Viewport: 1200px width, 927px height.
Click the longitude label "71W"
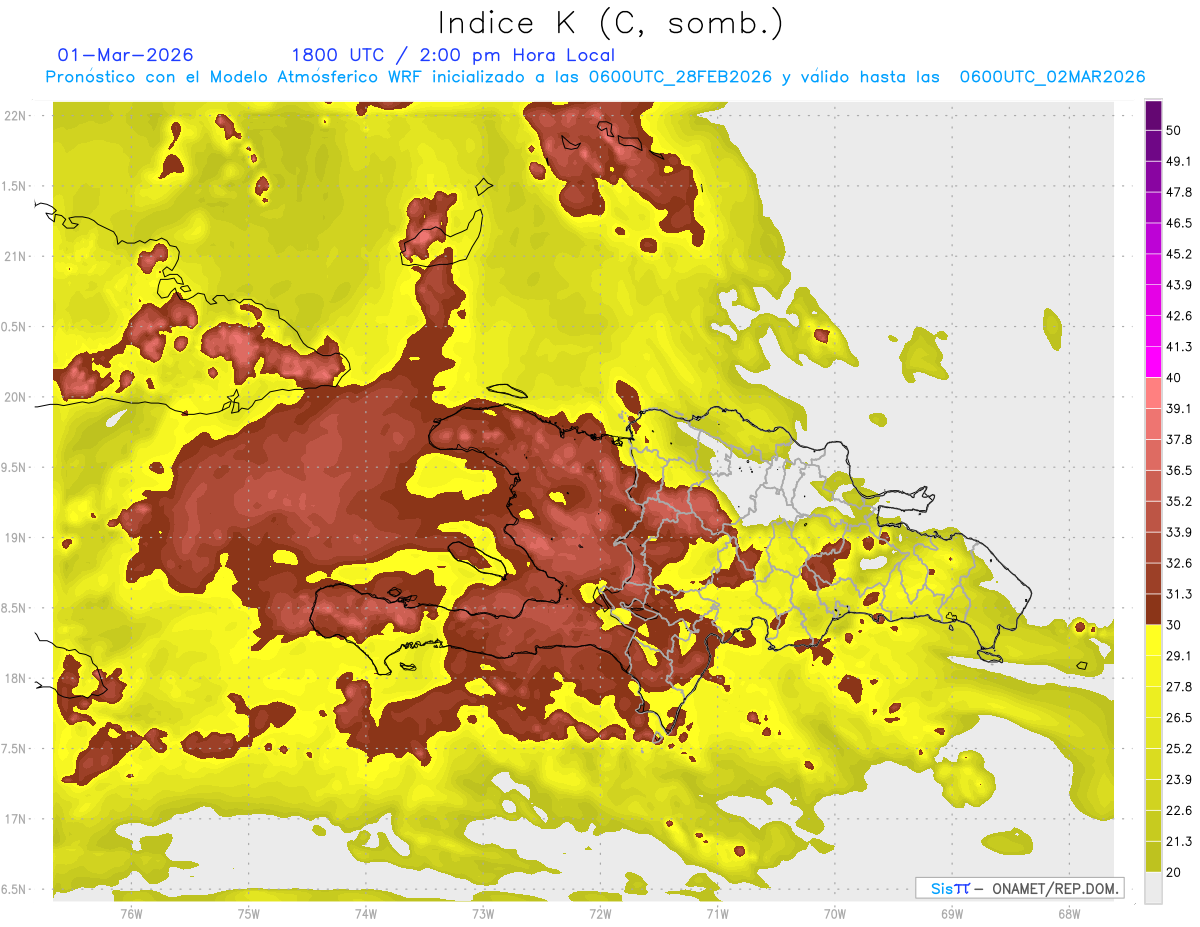coord(717,913)
